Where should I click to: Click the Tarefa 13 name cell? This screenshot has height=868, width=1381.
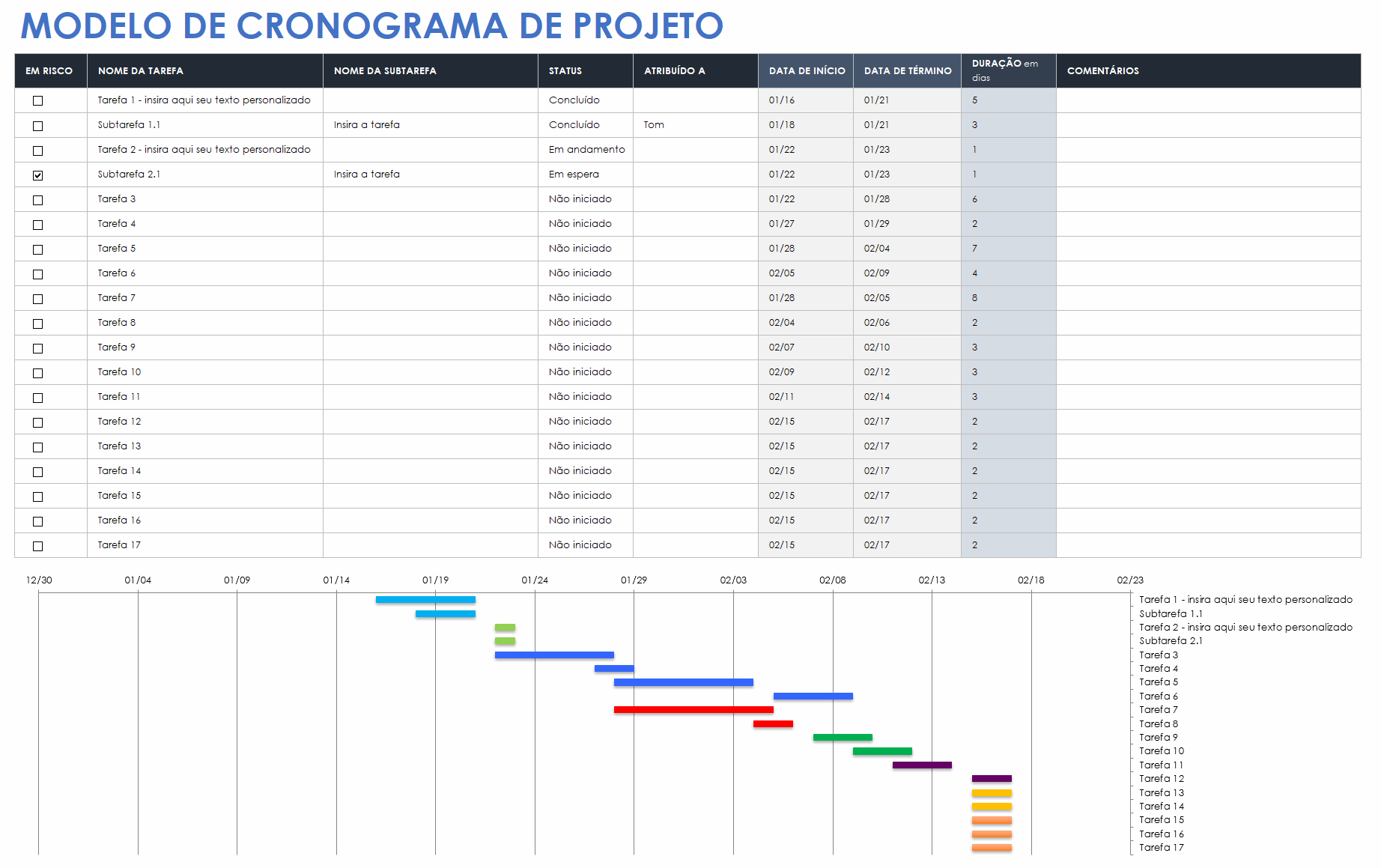(205, 446)
